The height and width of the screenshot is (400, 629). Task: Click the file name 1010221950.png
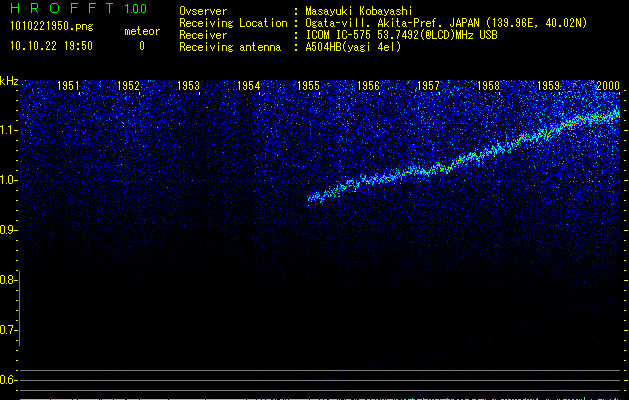pos(52,27)
